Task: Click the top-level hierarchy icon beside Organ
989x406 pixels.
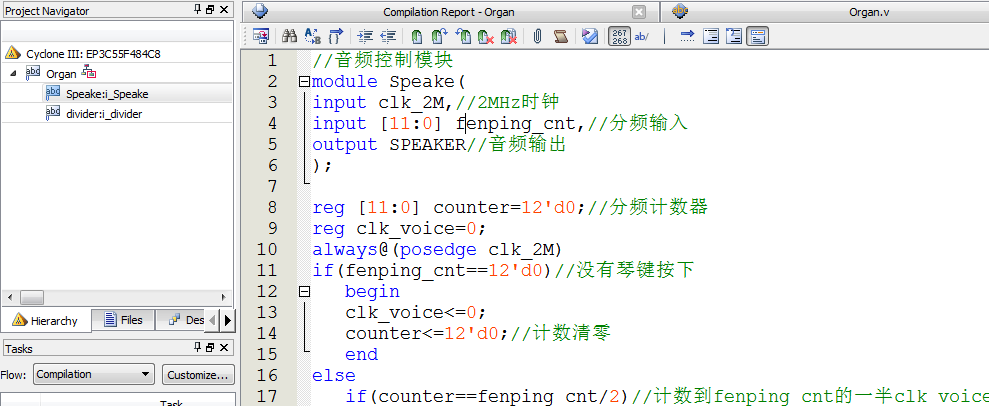Action: point(89,73)
